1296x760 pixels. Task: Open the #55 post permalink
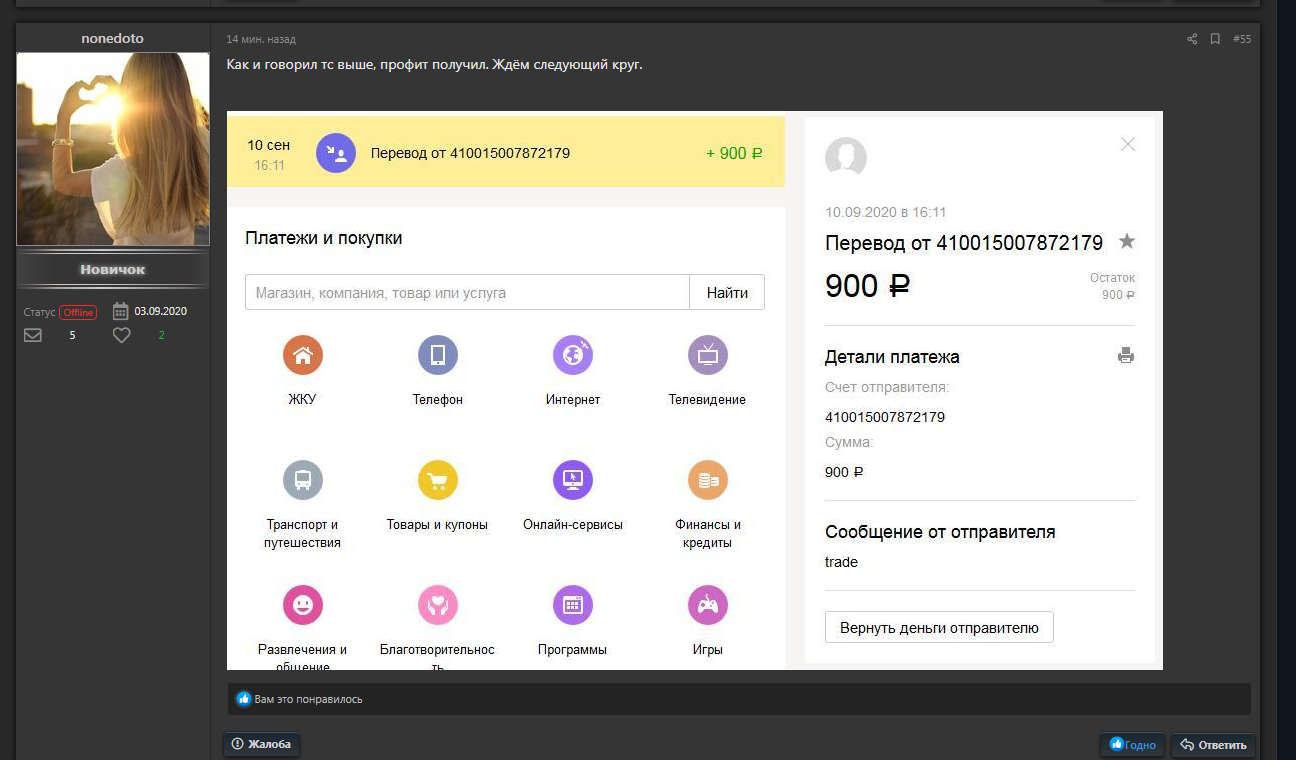(x=1242, y=39)
